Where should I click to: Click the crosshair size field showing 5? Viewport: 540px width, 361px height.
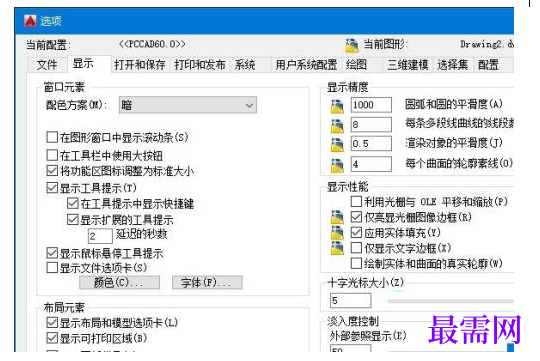(351, 301)
